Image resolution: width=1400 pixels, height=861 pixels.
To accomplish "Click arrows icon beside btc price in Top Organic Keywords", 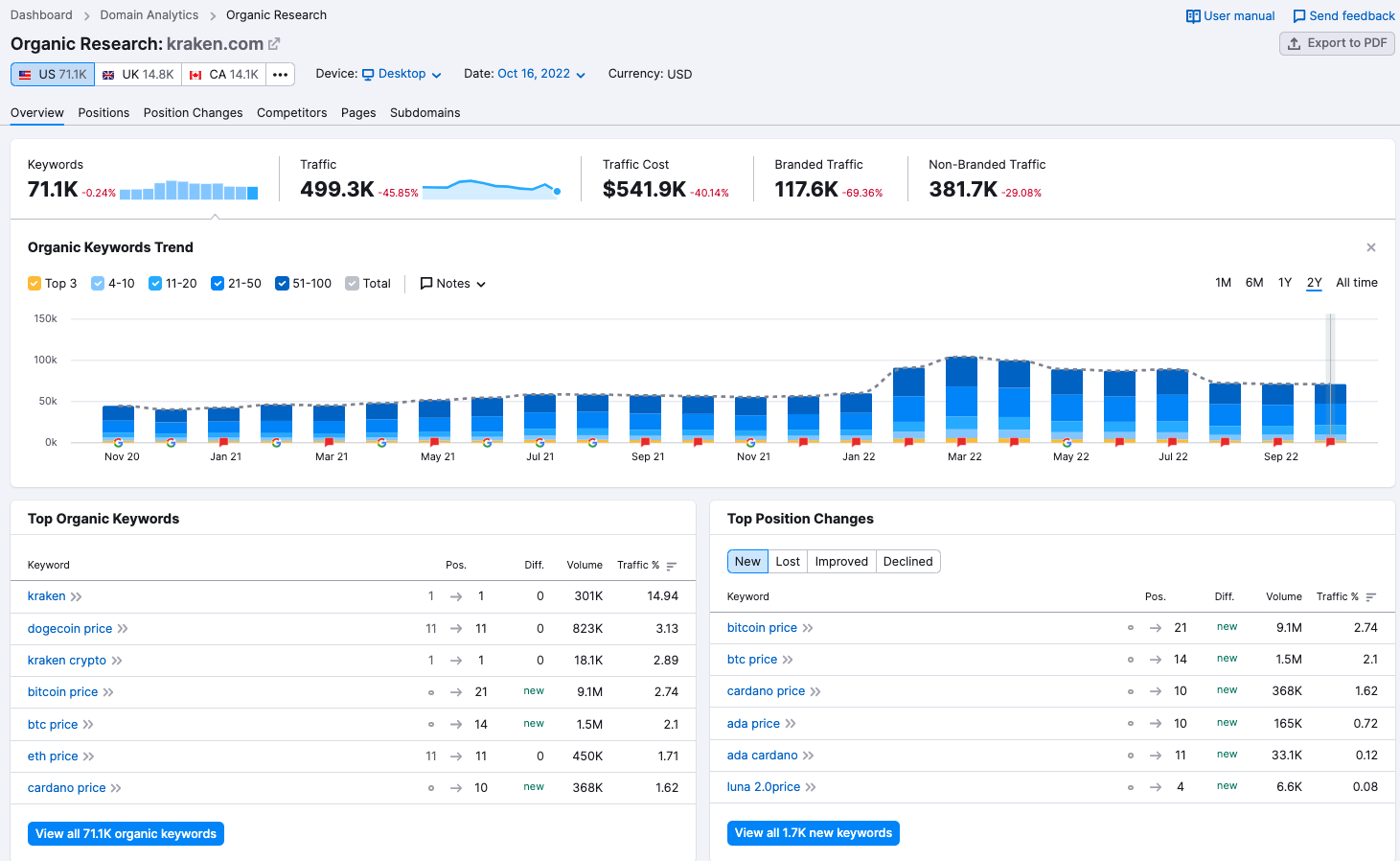I will (88, 725).
